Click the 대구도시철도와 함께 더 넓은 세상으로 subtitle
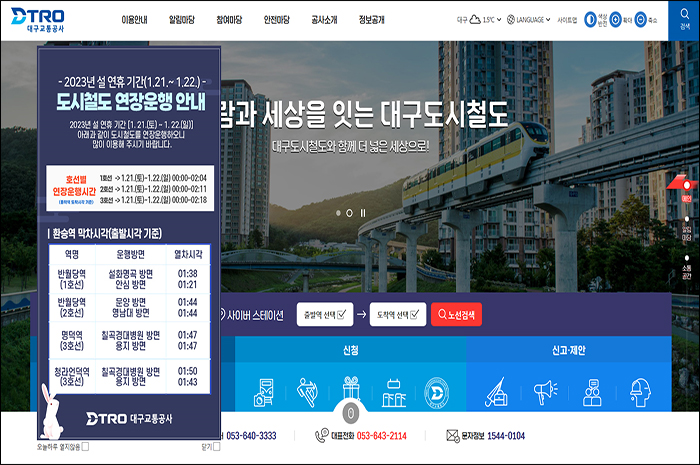Screen dimensions: 700x465 point(351,146)
